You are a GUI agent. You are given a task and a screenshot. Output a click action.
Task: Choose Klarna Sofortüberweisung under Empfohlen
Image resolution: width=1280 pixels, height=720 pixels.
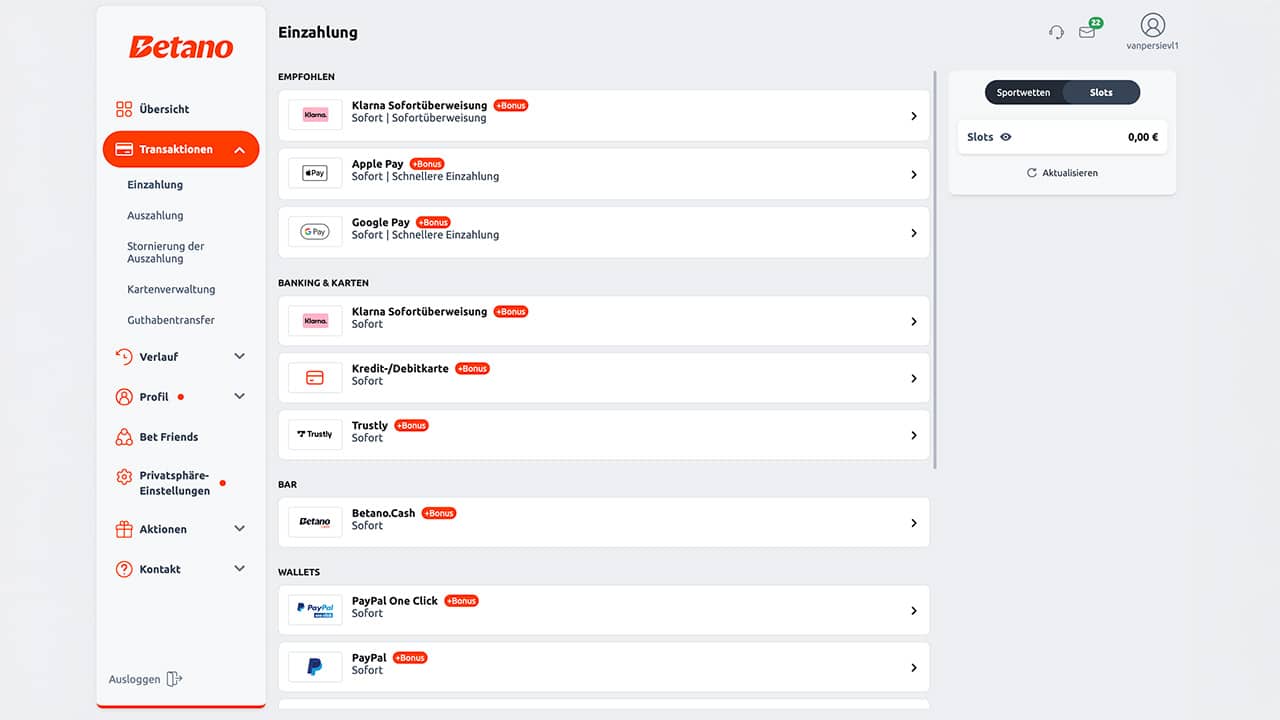(x=604, y=115)
